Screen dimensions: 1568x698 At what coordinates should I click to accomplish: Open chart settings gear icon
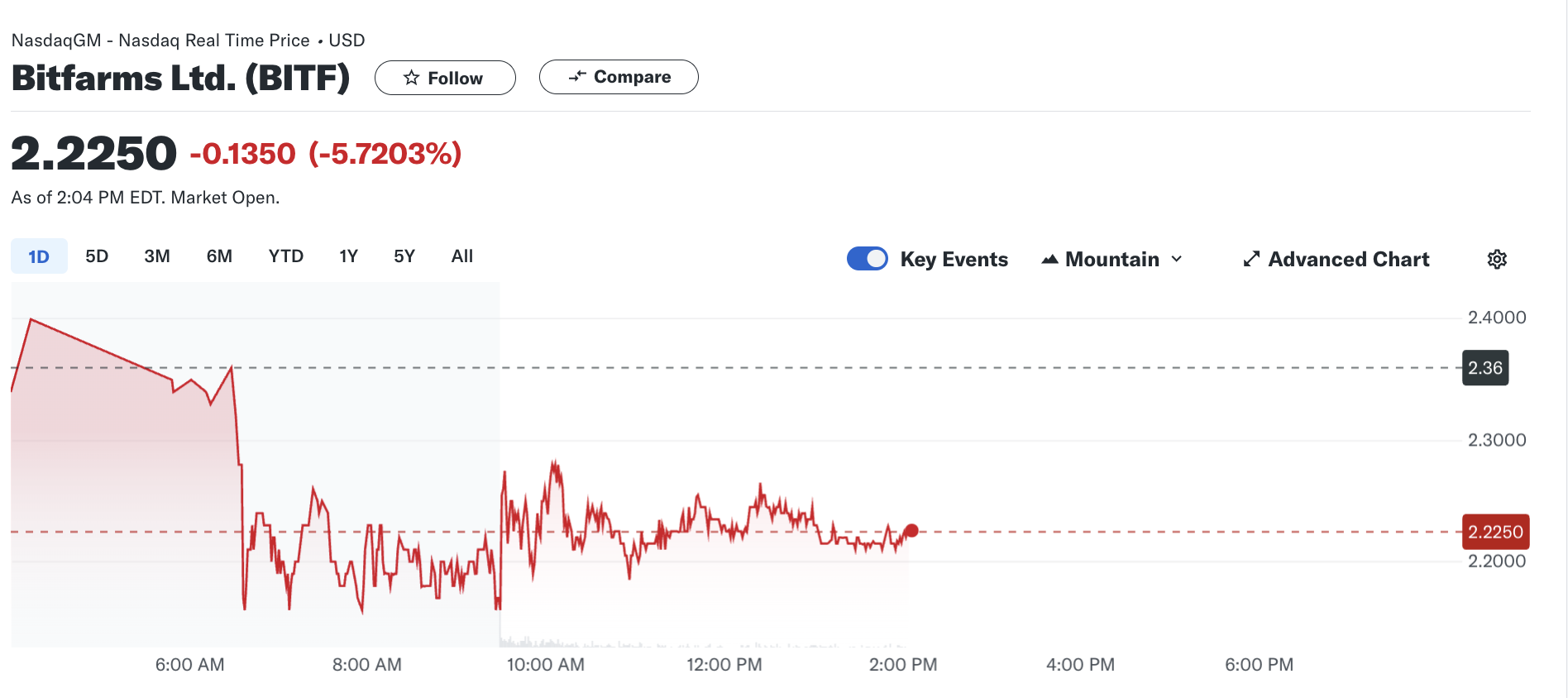[x=1497, y=259]
